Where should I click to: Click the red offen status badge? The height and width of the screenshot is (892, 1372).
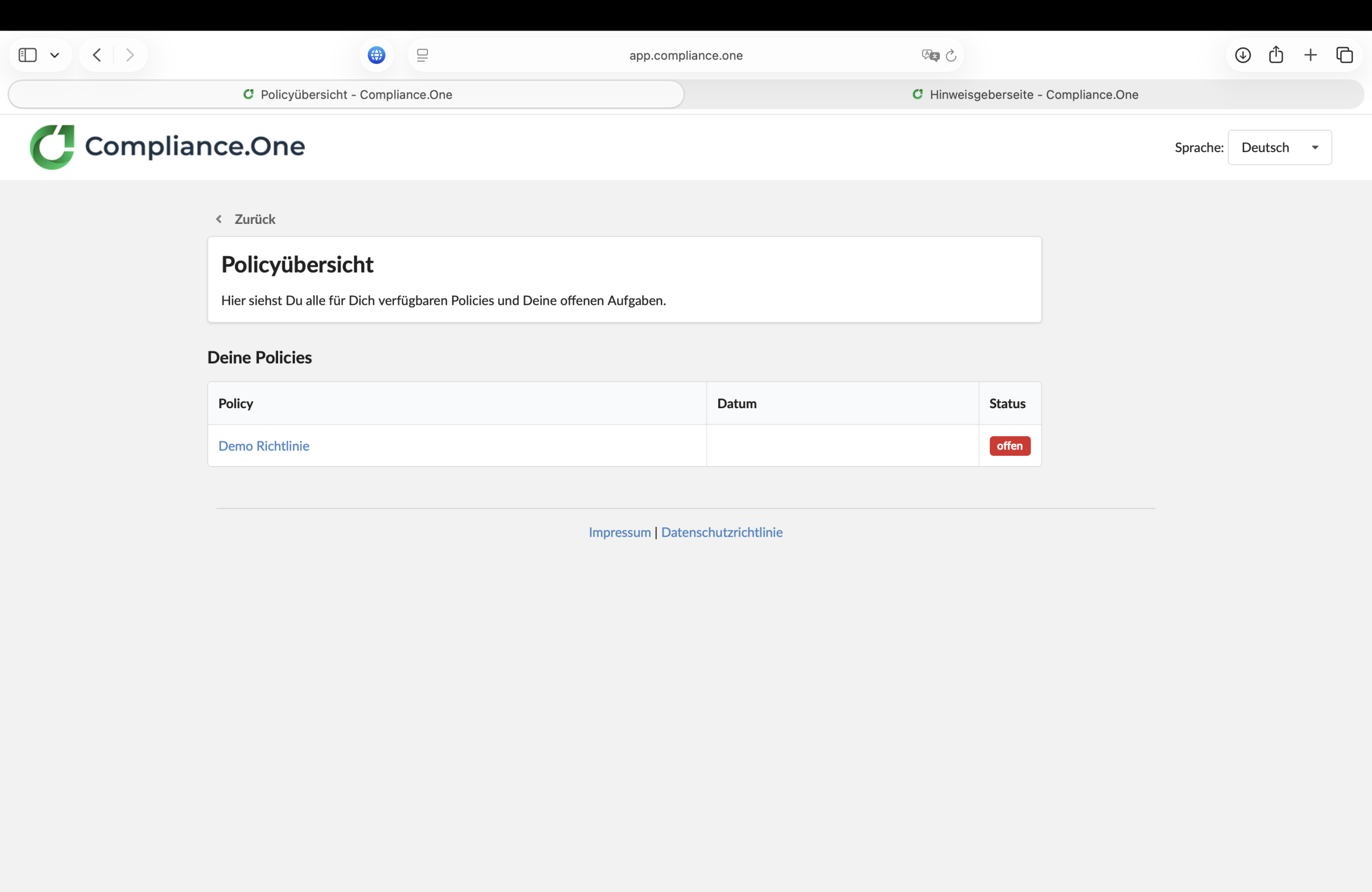(1010, 446)
